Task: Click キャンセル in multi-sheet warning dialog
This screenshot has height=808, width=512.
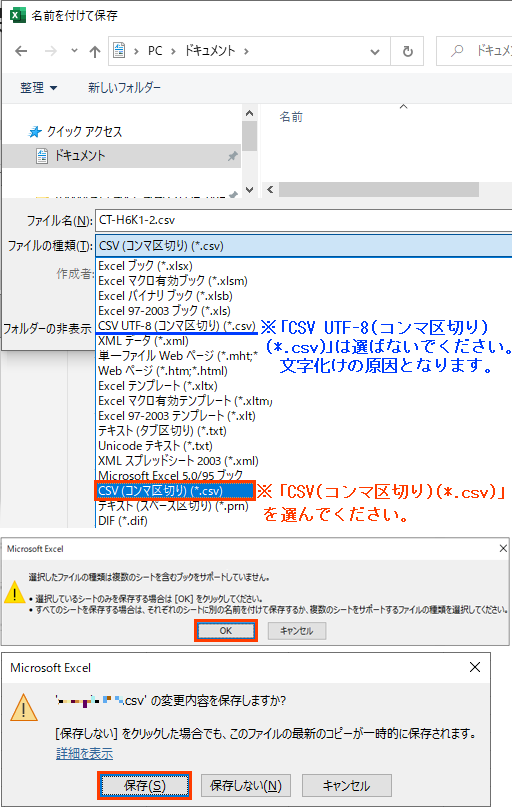Action: (x=297, y=631)
